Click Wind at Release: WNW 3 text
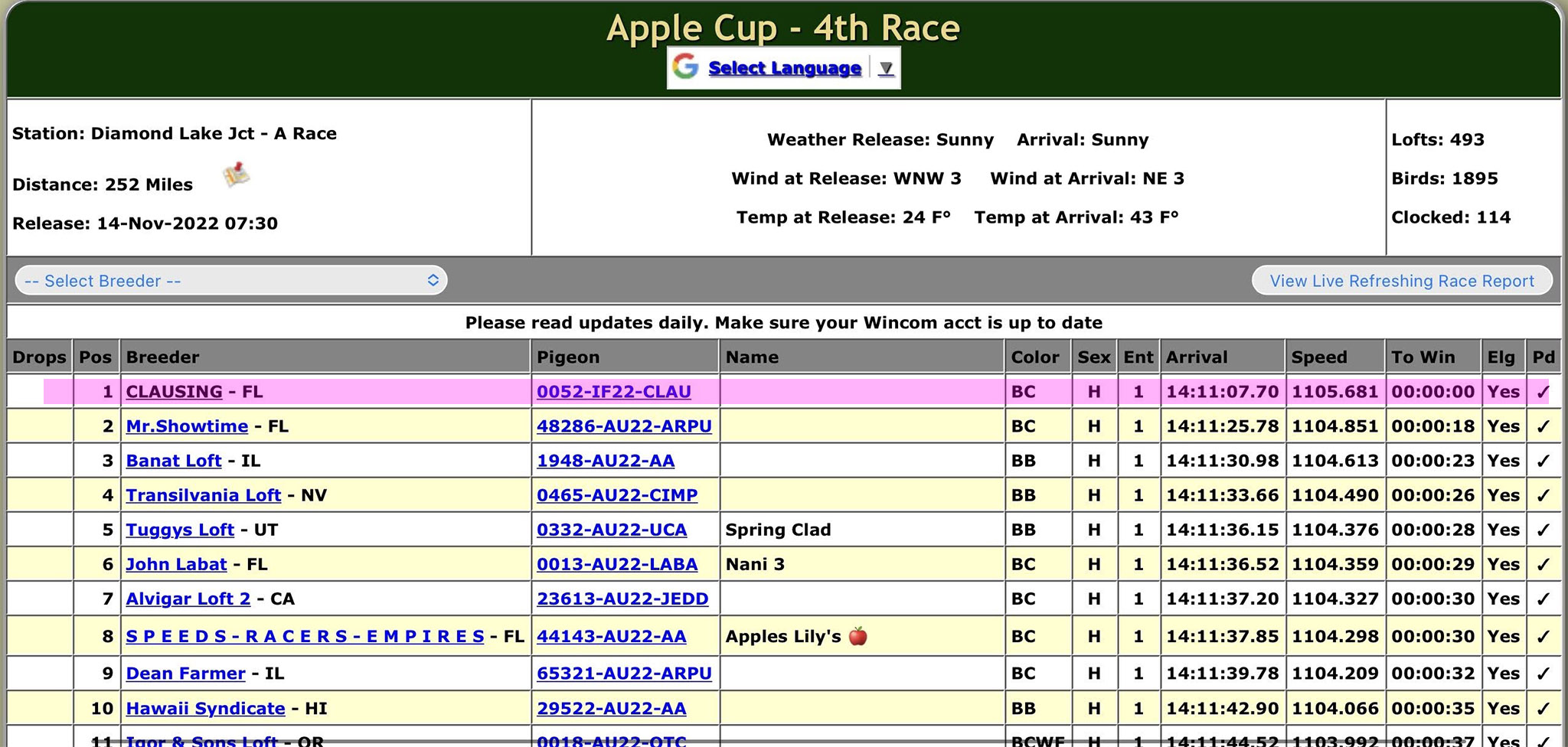The height and width of the screenshot is (747, 1568). 846,178
